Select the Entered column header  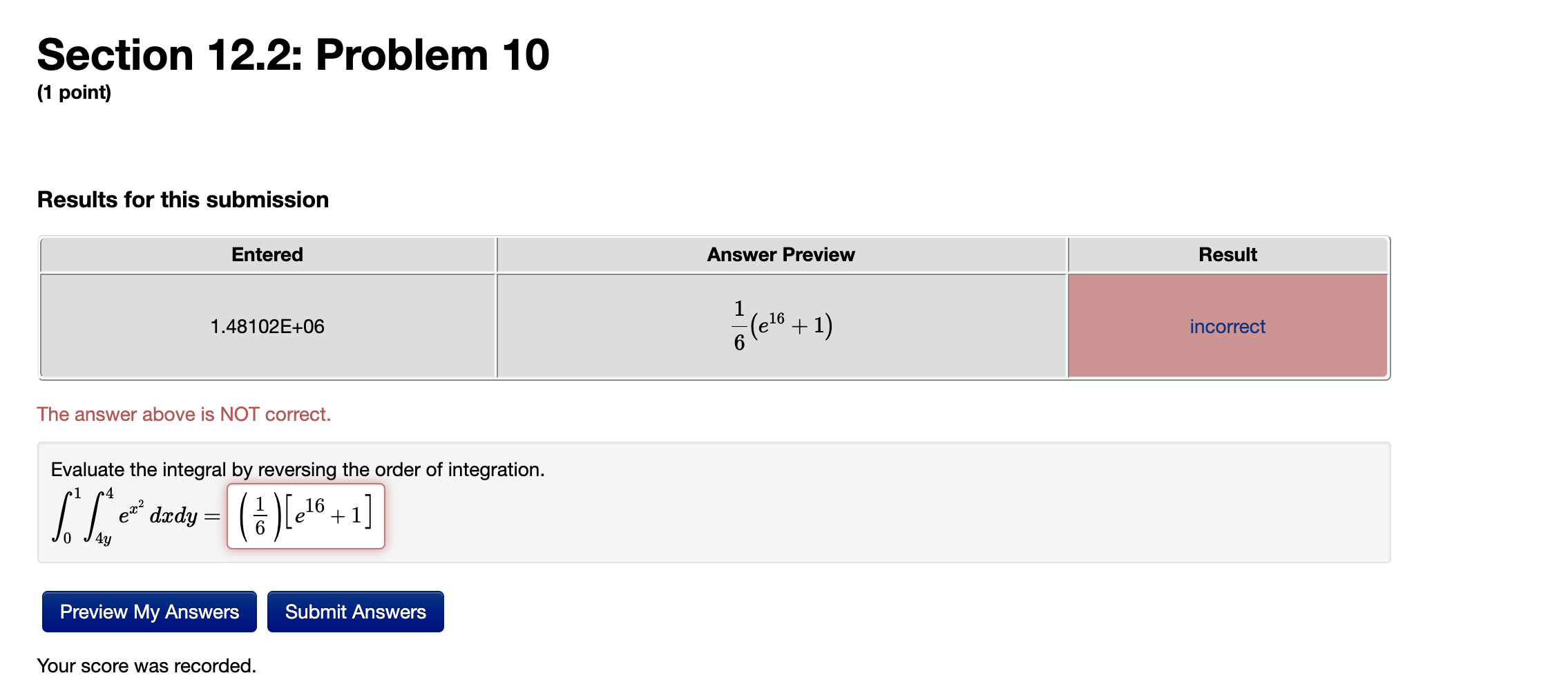[267, 254]
